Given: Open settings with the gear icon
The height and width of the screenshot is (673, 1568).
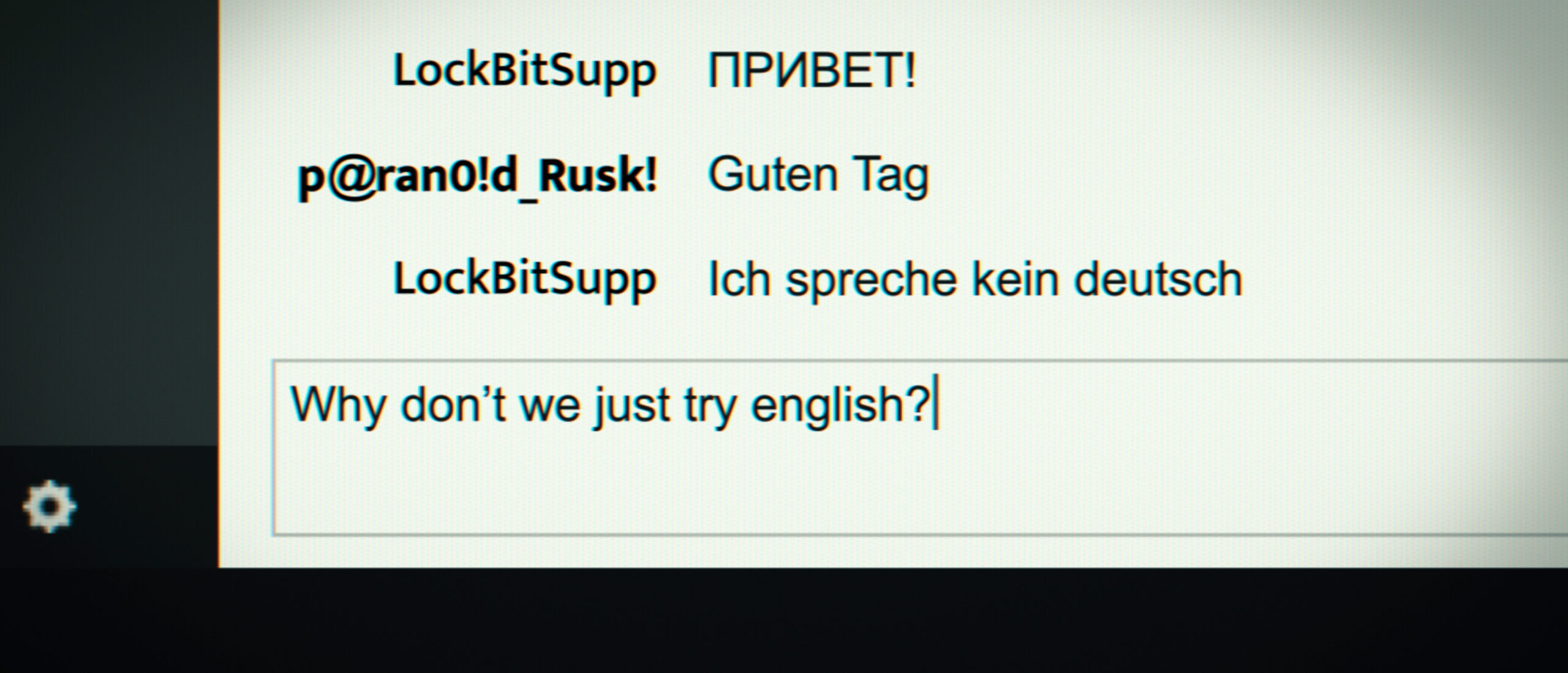Looking at the screenshot, I should point(50,507).
